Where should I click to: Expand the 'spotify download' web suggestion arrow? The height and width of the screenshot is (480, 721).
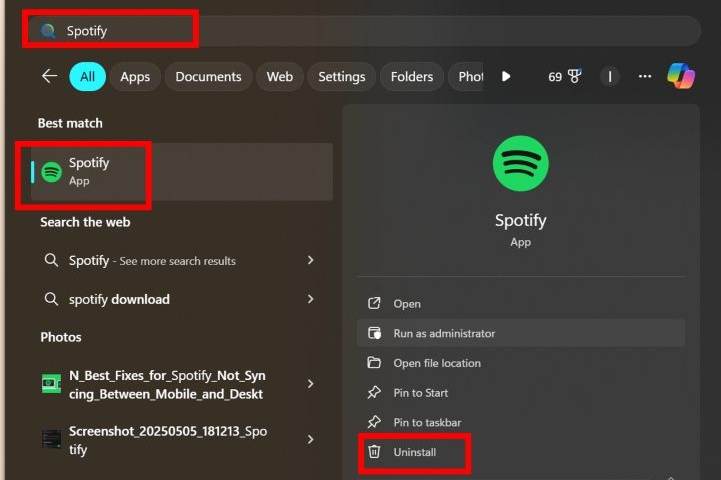click(x=310, y=299)
